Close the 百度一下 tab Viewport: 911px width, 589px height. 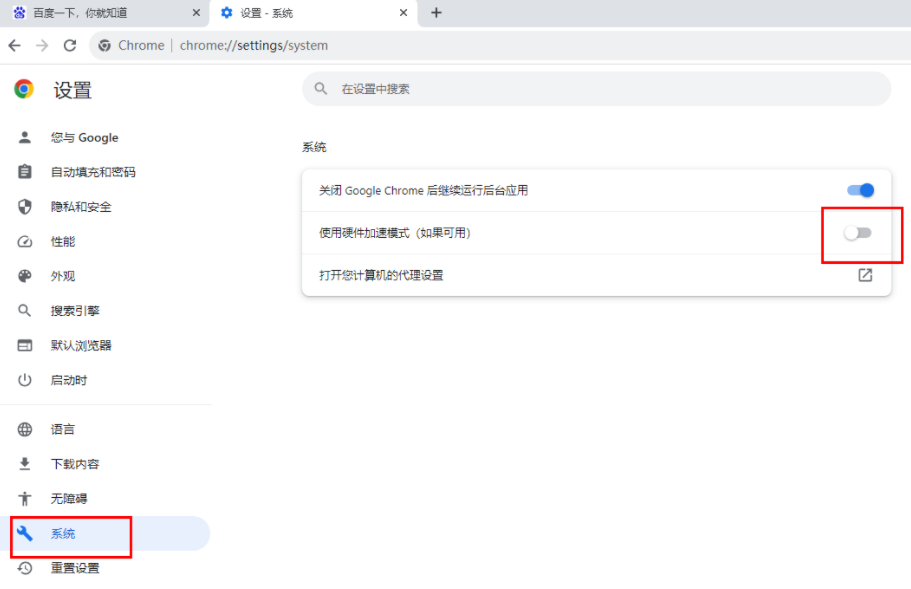pyautogui.click(x=196, y=13)
